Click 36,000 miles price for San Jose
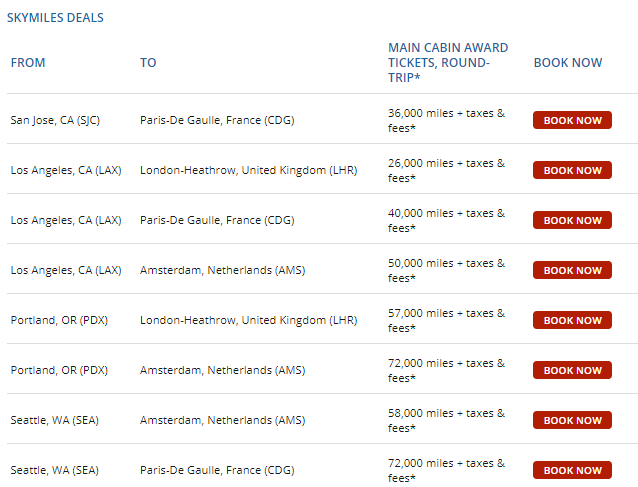638x487 pixels. tap(446, 120)
